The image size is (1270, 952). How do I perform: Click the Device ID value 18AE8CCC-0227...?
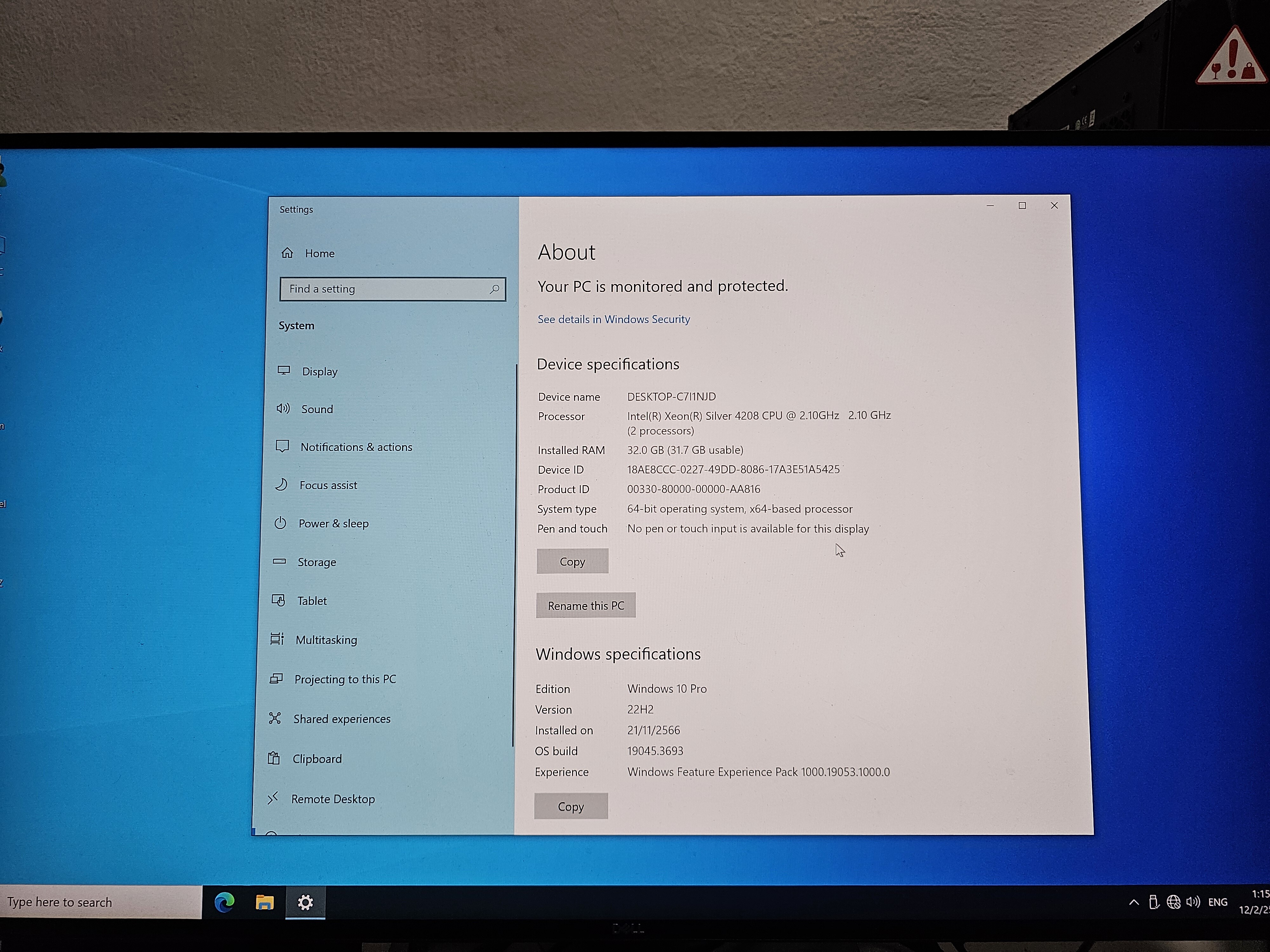coord(733,469)
